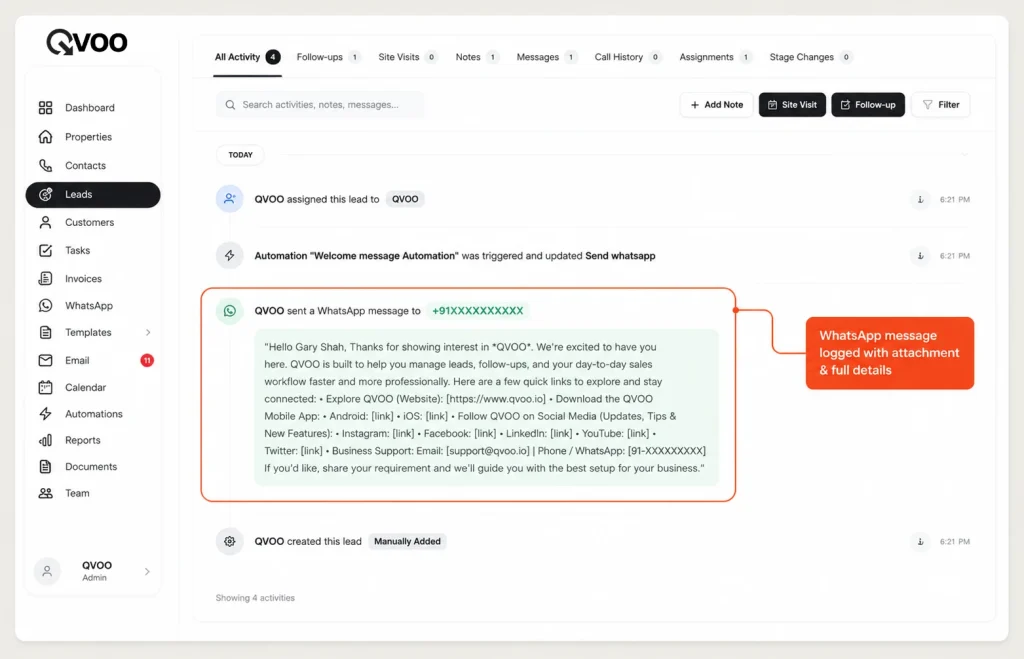Click the +91XXXXXXXXXX phone number
Image resolution: width=1024 pixels, height=659 pixels.
tap(477, 311)
